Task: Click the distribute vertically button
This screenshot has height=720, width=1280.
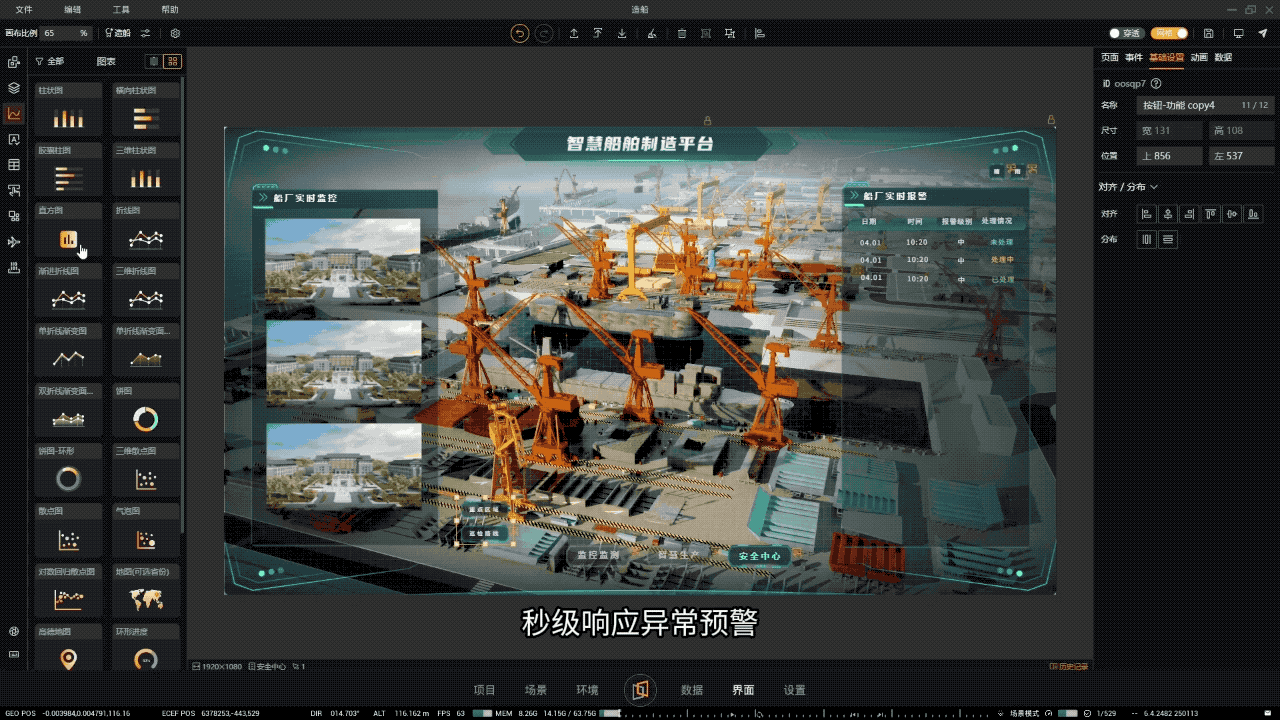Action: [x=1168, y=239]
